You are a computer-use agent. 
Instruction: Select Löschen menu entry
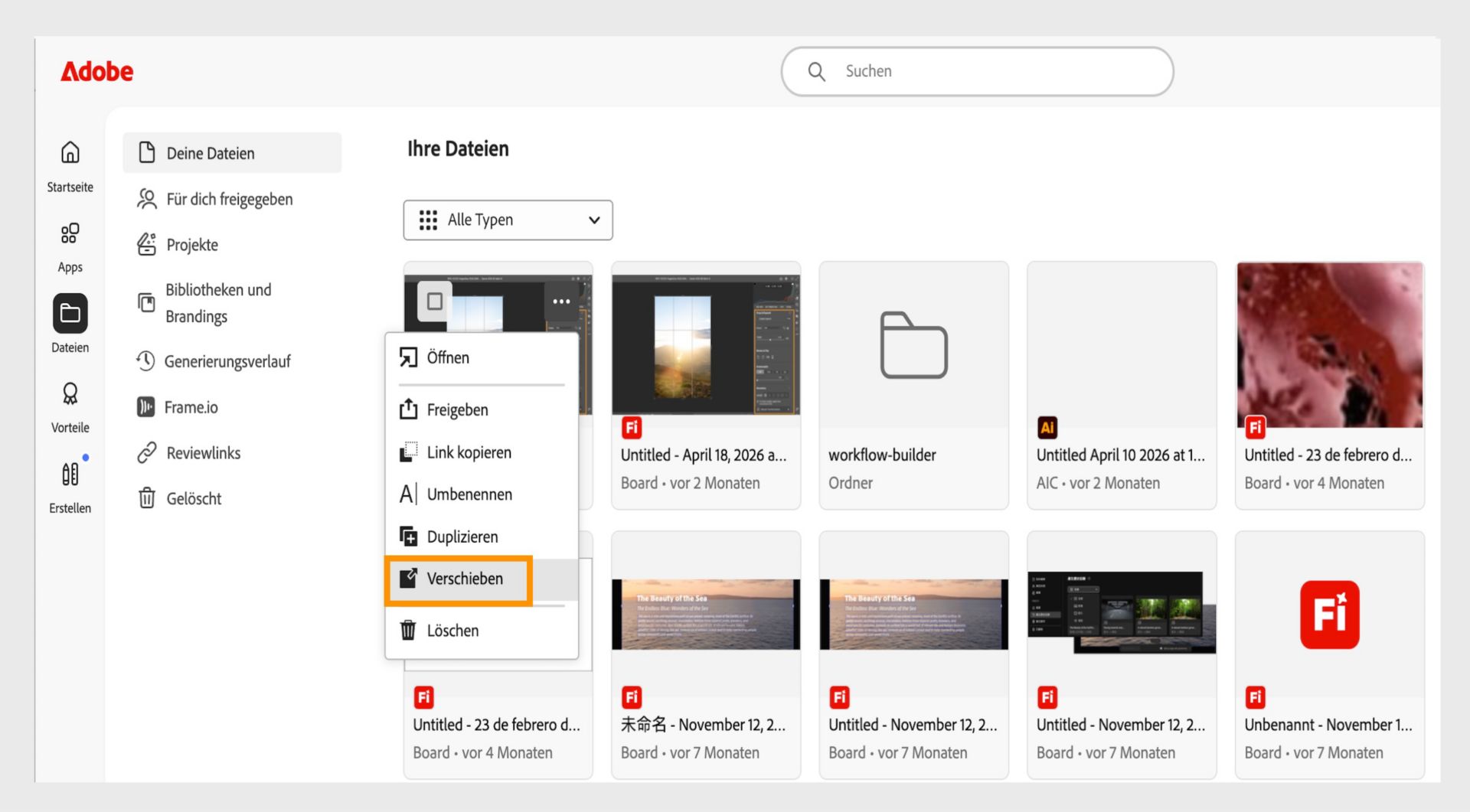point(482,631)
